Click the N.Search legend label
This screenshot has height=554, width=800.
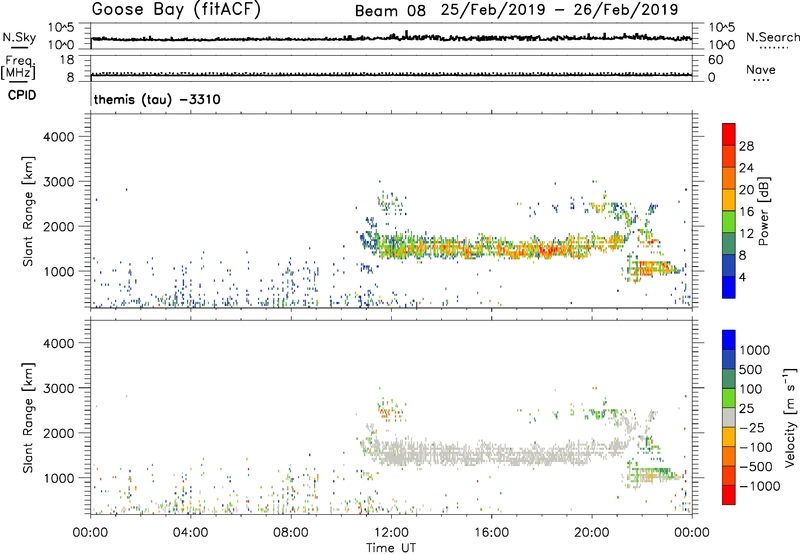pos(772,37)
